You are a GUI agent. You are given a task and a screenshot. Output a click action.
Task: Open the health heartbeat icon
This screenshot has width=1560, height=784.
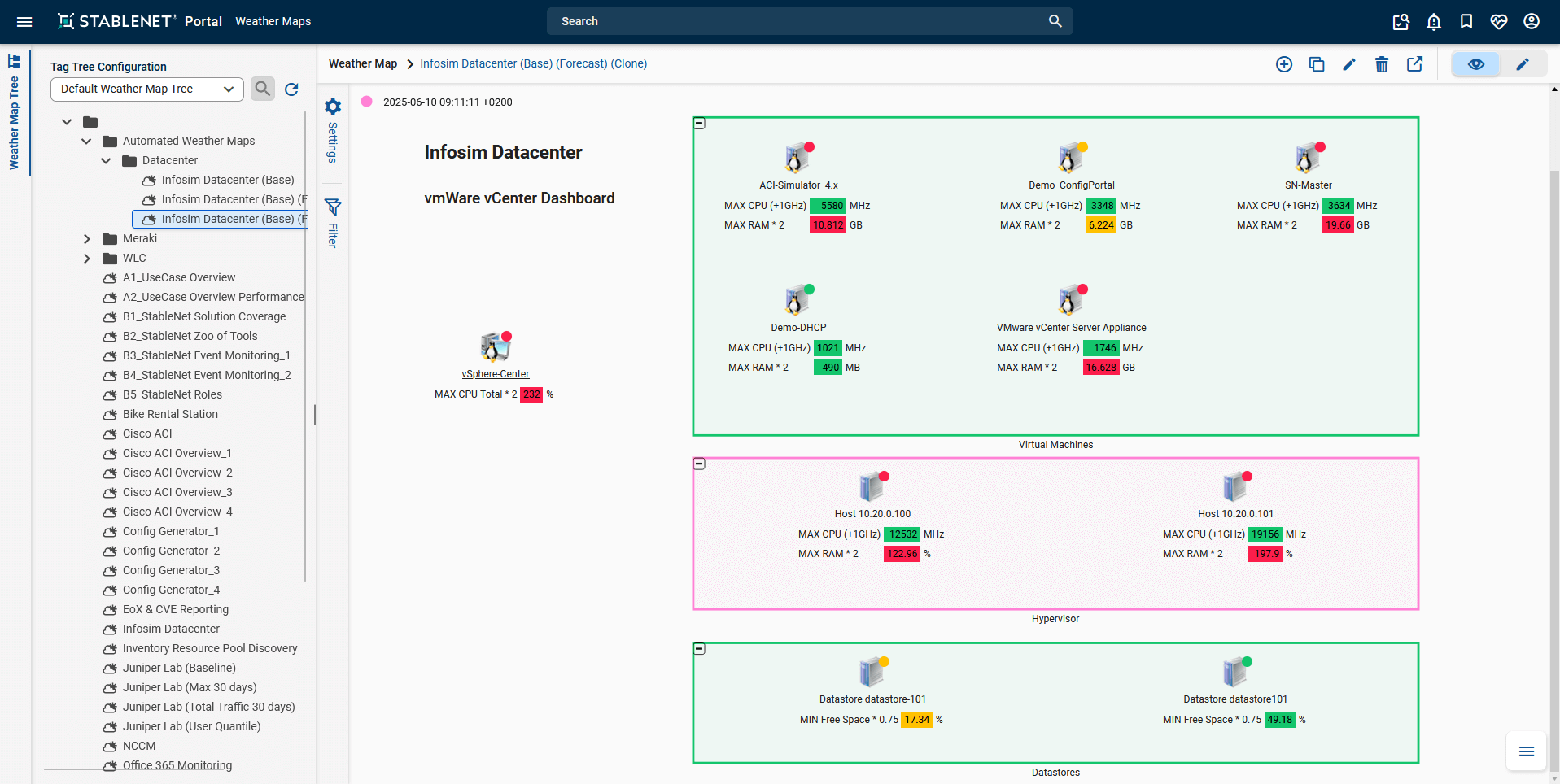coord(1499,22)
